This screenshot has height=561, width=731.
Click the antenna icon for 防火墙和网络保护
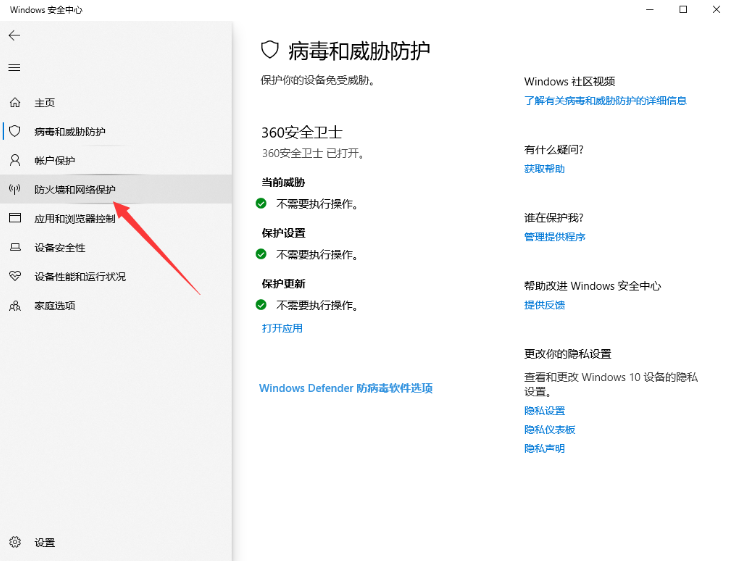[x=14, y=189]
